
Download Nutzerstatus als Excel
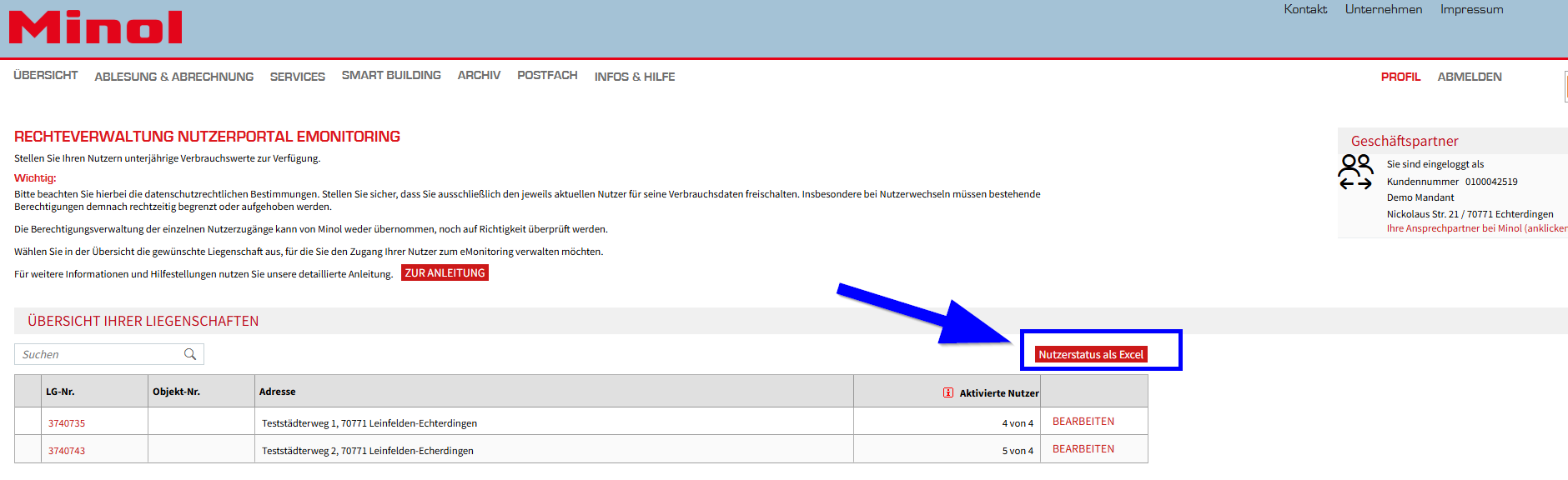1090,354
